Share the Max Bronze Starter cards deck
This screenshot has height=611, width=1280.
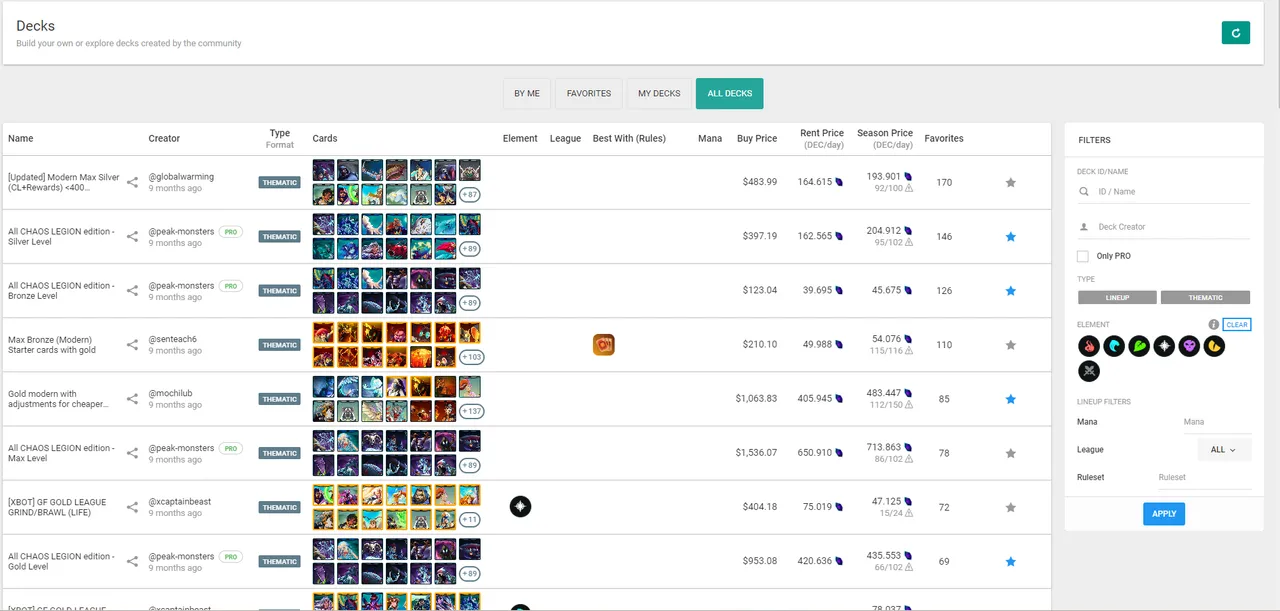(x=132, y=345)
